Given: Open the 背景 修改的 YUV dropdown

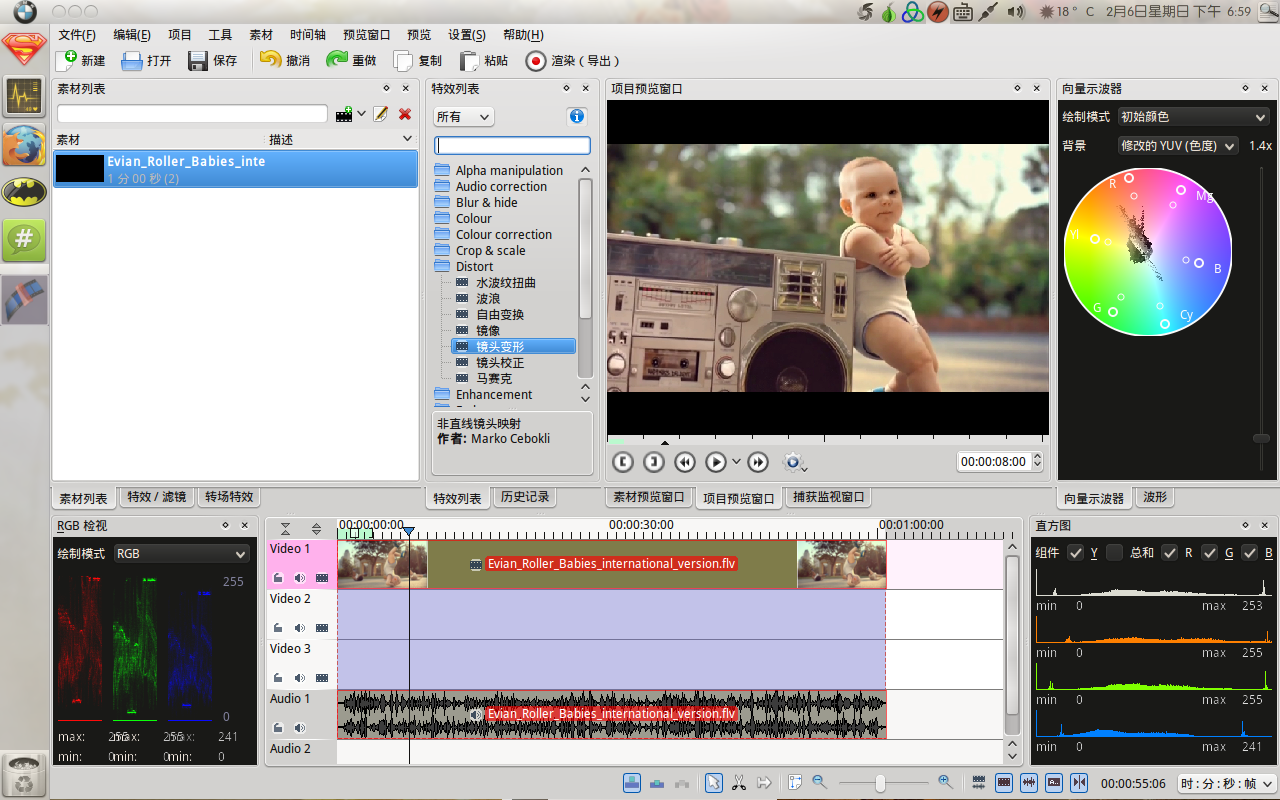Looking at the screenshot, I should [x=1178, y=146].
